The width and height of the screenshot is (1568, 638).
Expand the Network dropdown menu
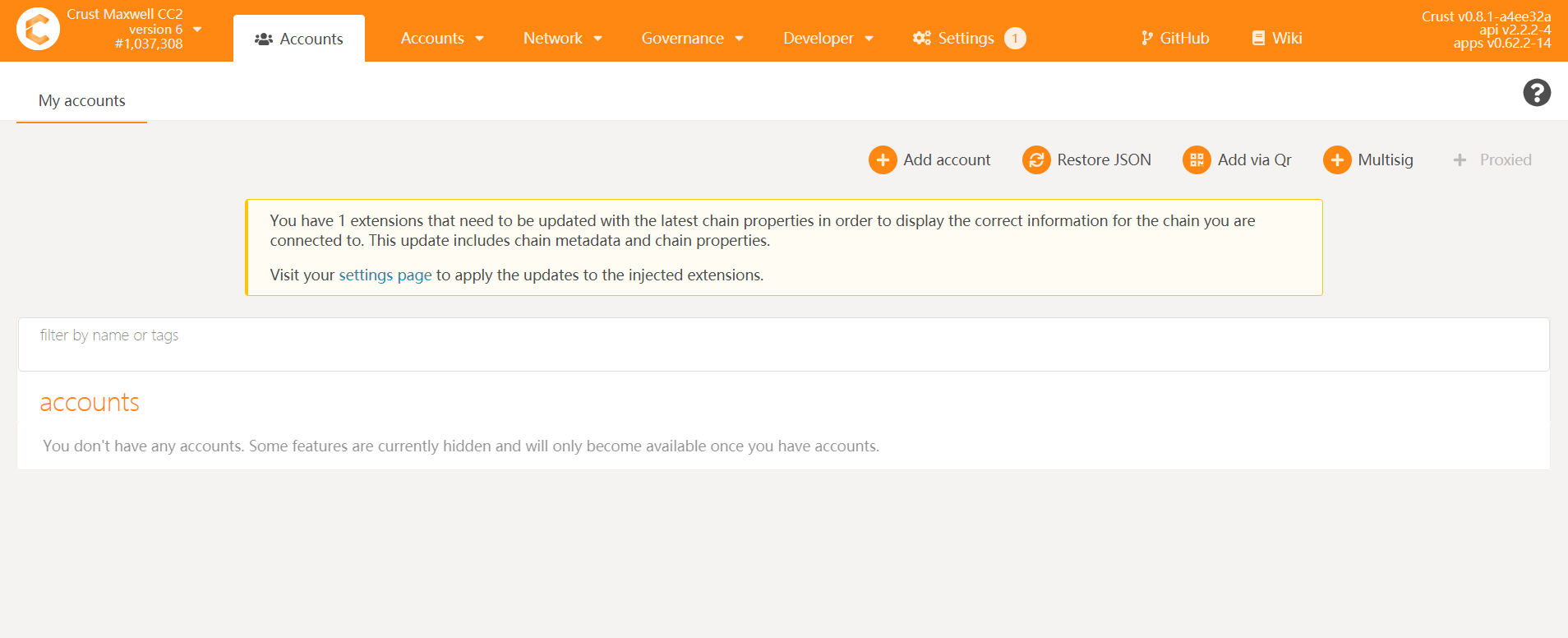tap(563, 39)
